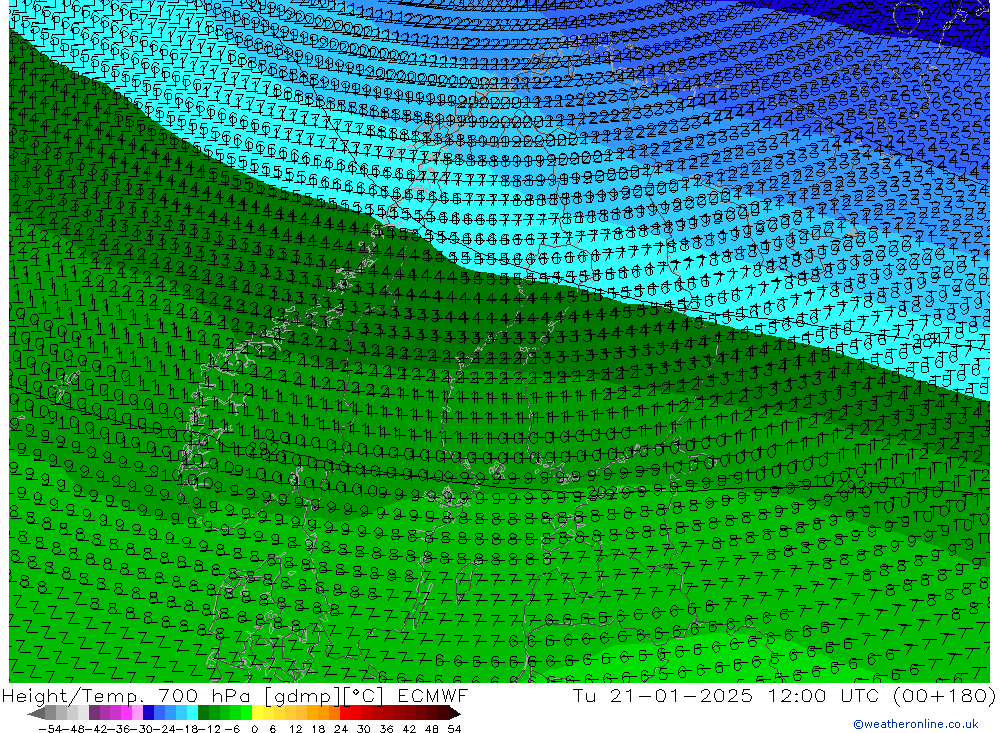Click the '[gdmp]' unit label
Screen dimensions: 1000x733
pos(303,696)
